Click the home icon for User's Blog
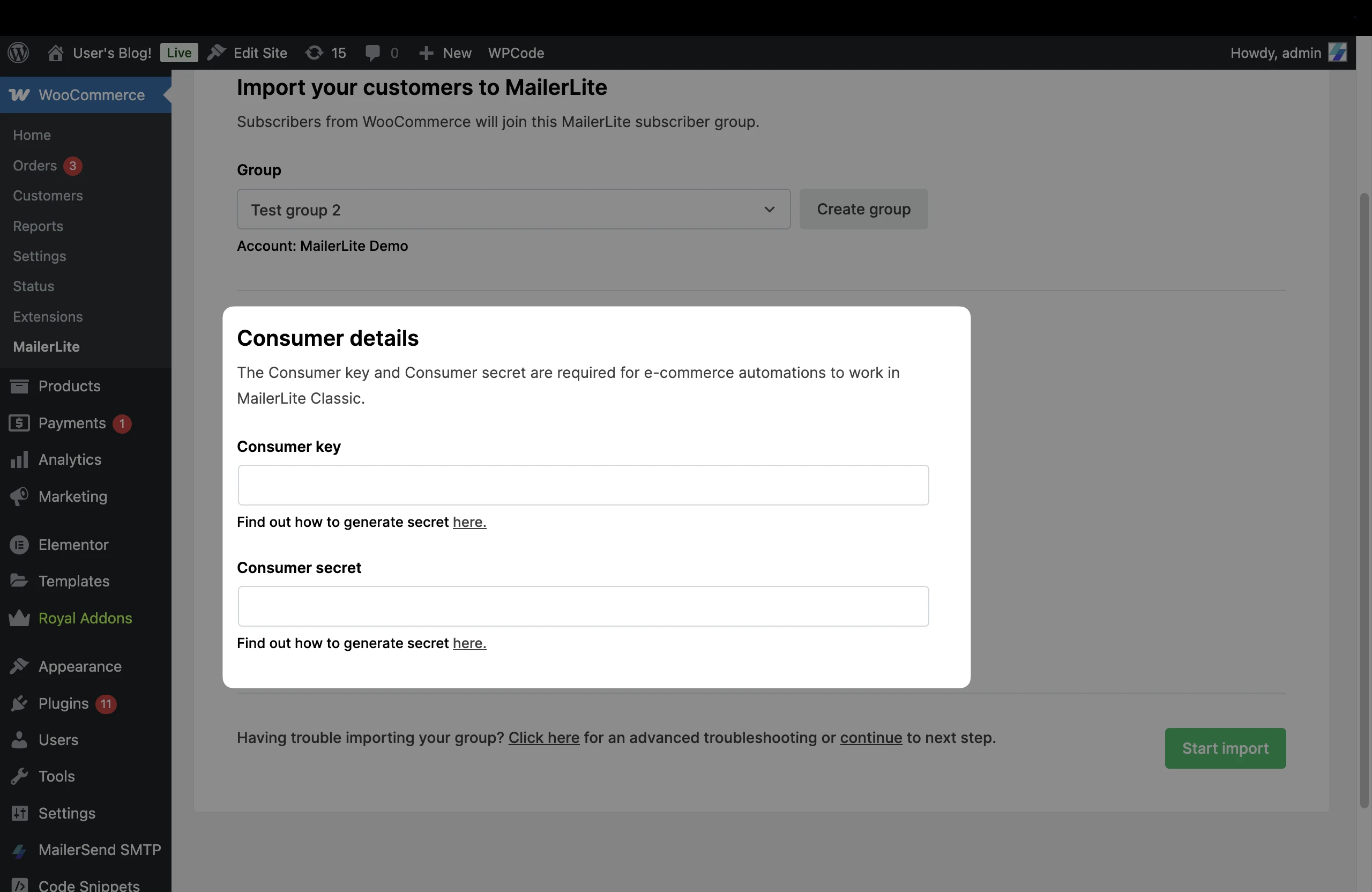 click(55, 53)
